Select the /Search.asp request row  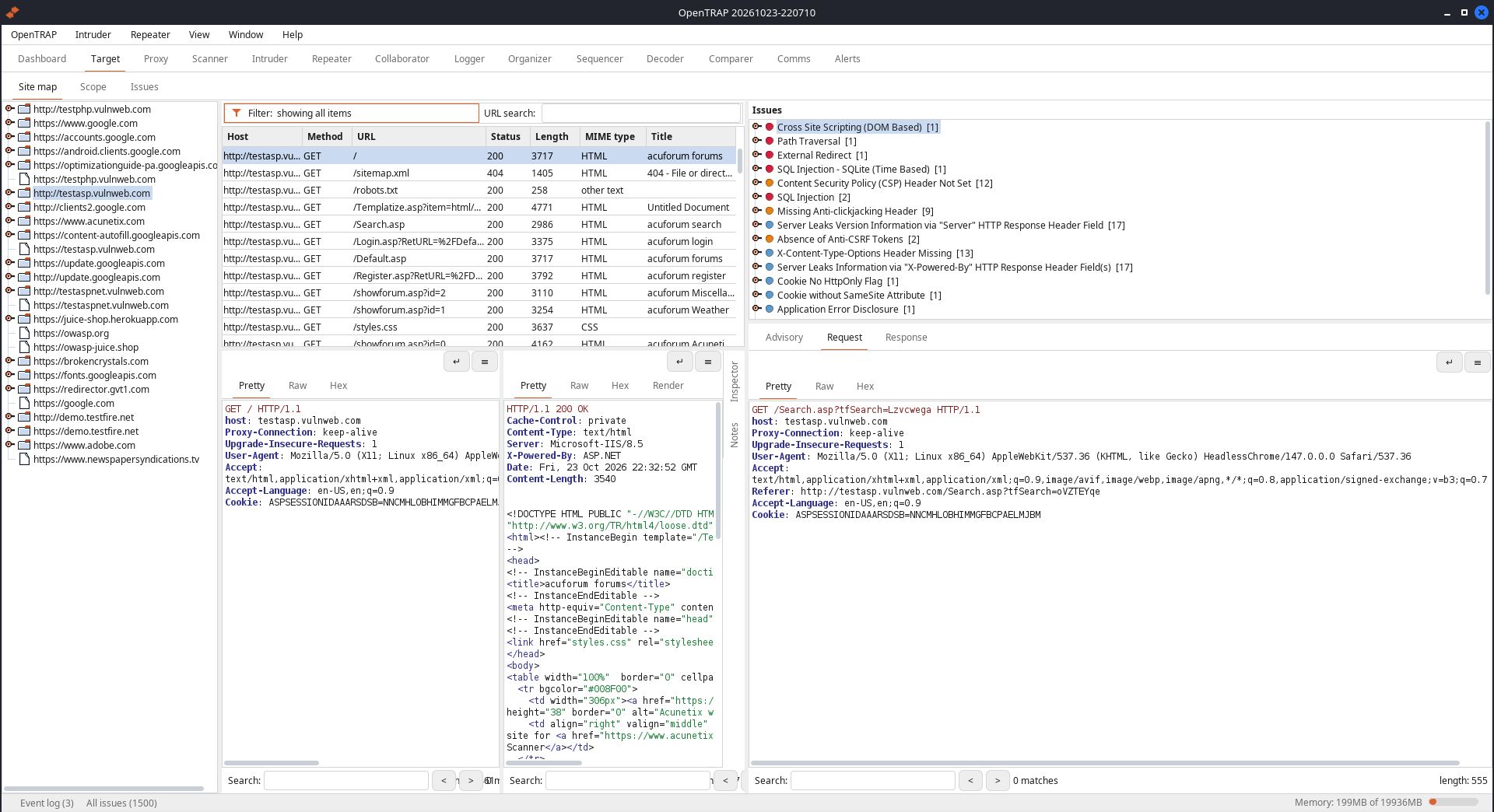coord(479,225)
